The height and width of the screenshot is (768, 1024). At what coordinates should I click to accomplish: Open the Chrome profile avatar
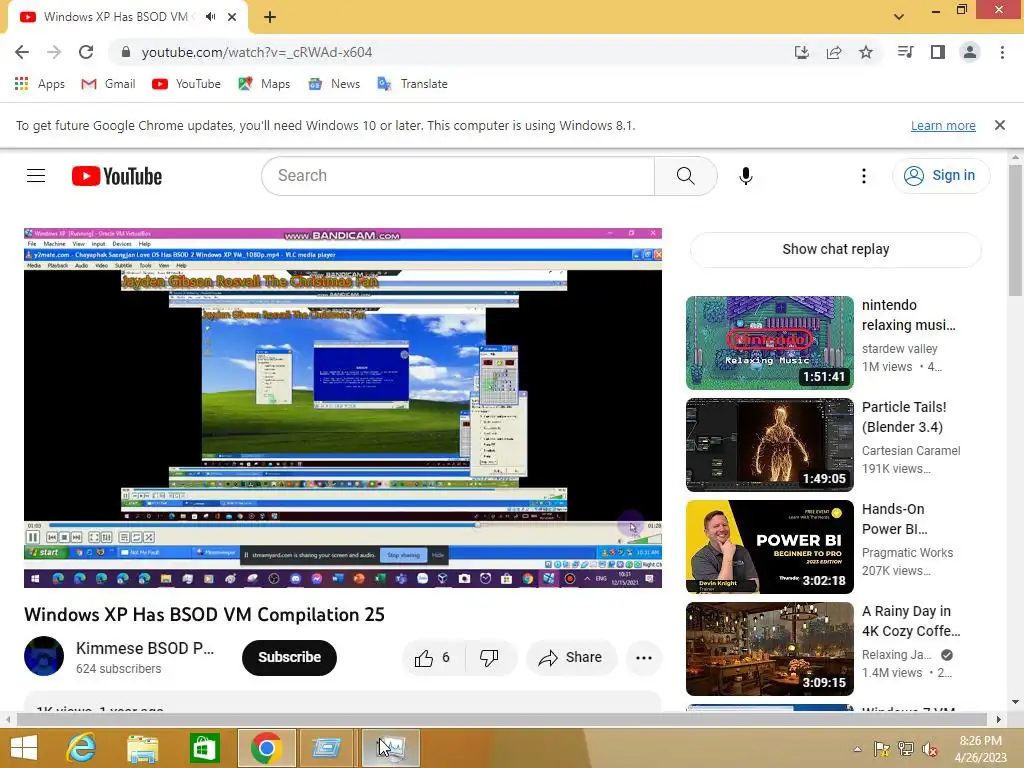click(970, 52)
